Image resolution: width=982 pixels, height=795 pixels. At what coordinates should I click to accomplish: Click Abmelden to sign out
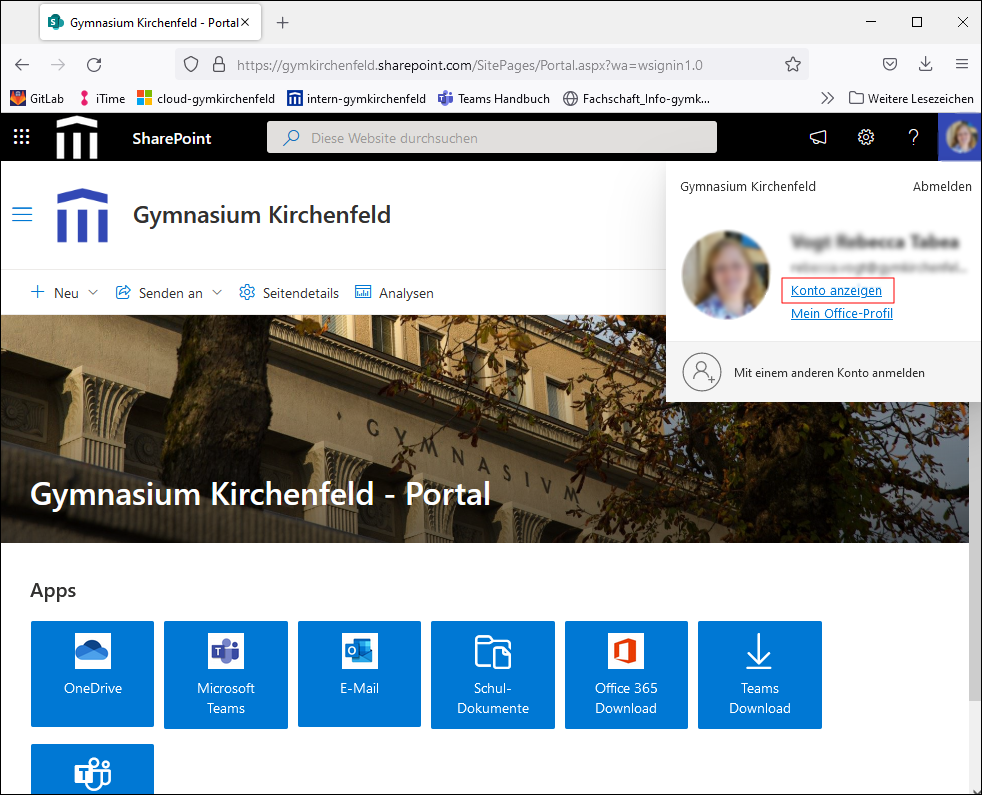[x=942, y=186]
